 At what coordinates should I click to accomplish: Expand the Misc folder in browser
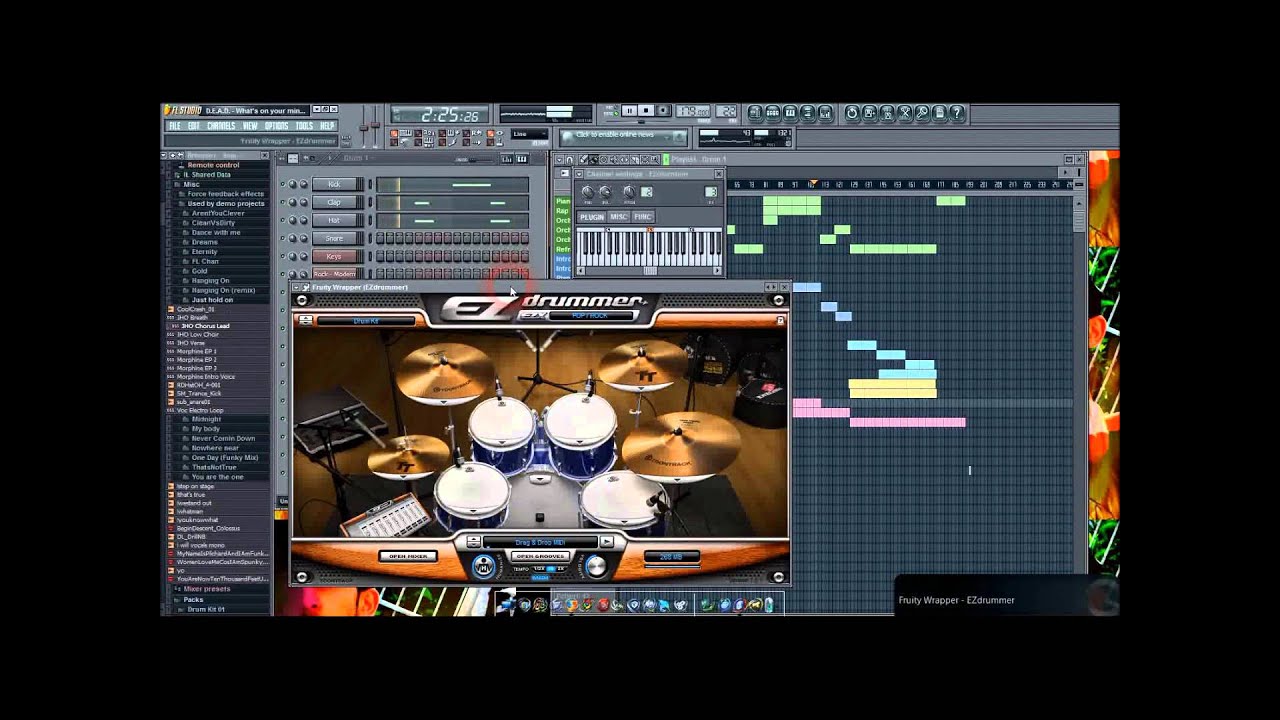coord(191,184)
